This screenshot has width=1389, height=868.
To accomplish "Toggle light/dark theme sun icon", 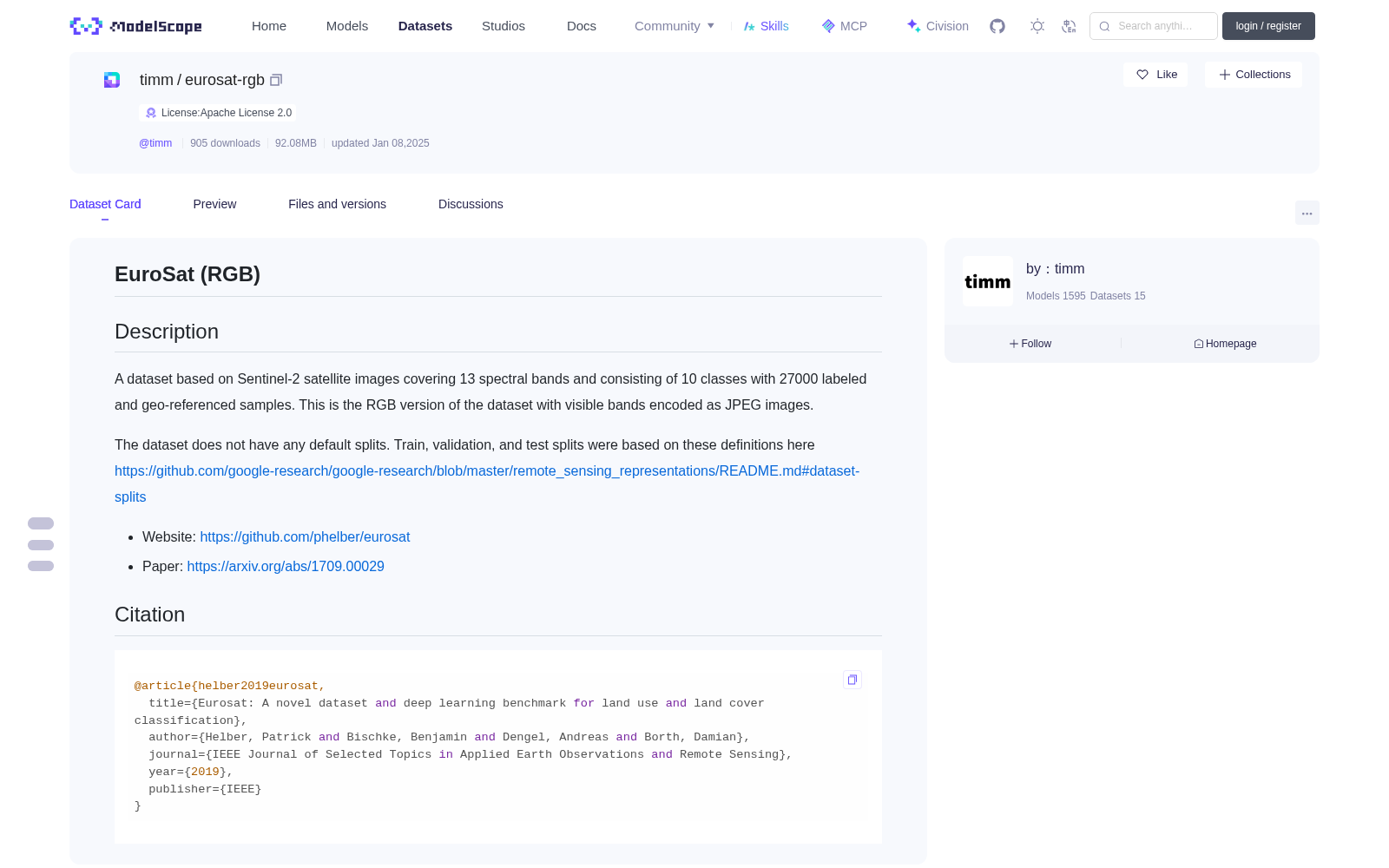I will [1037, 26].
